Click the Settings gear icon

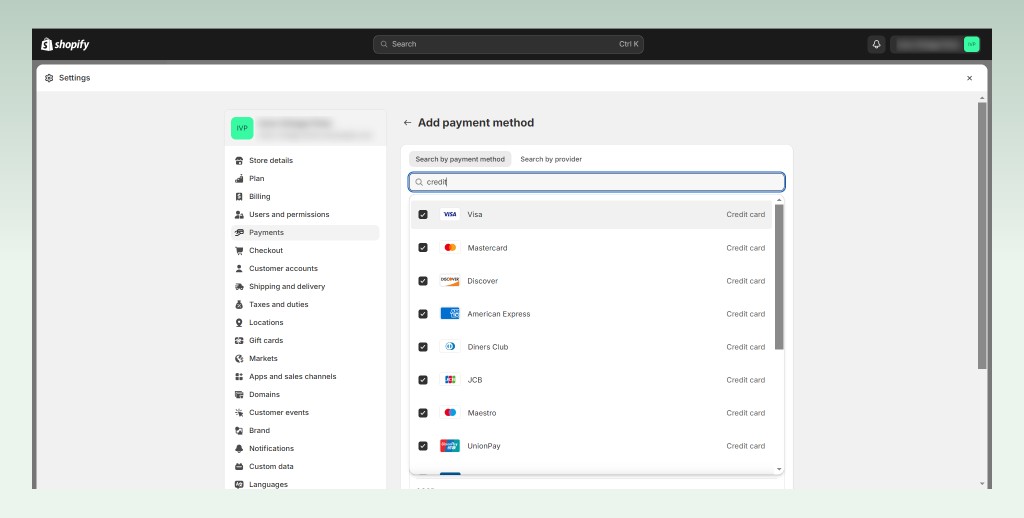tap(49, 78)
